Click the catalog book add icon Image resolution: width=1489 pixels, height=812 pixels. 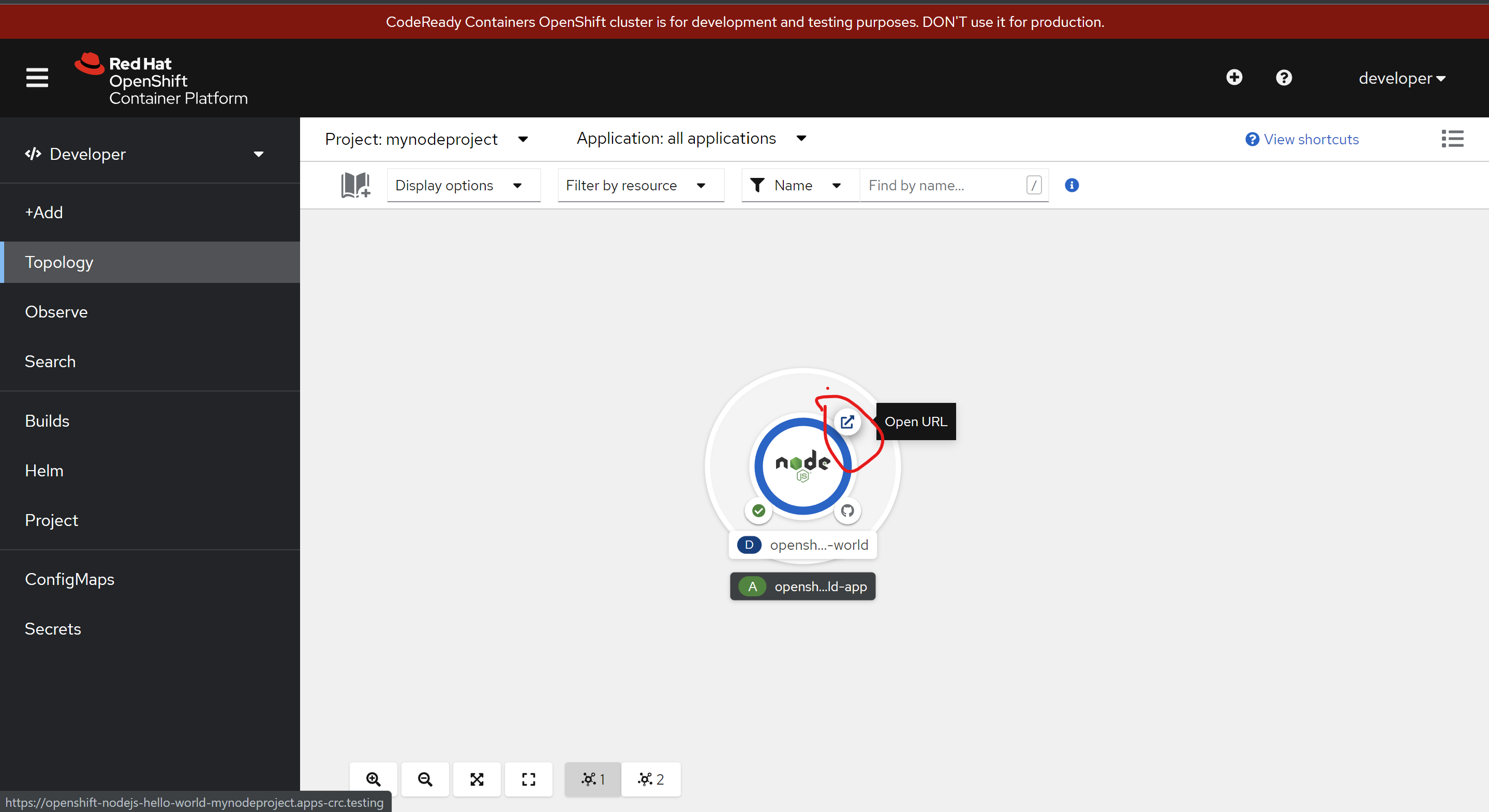point(355,185)
